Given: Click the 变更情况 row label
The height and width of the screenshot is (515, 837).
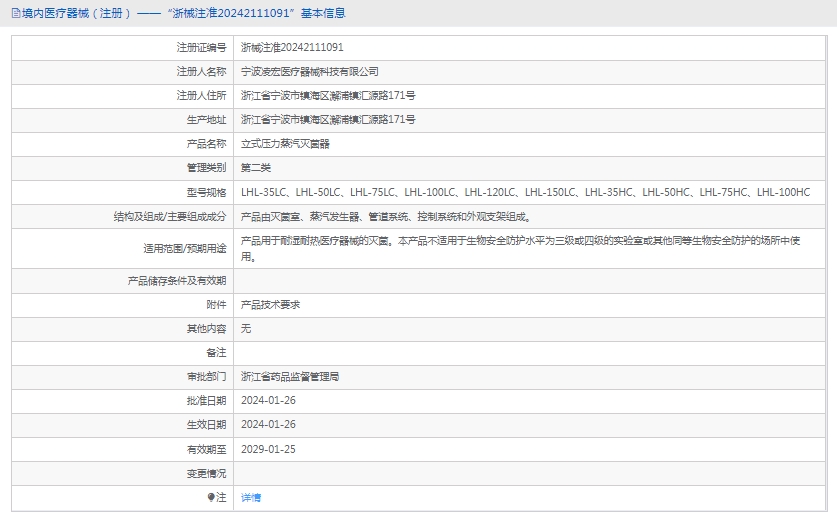Looking at the screenshot, I should [206, 473].
